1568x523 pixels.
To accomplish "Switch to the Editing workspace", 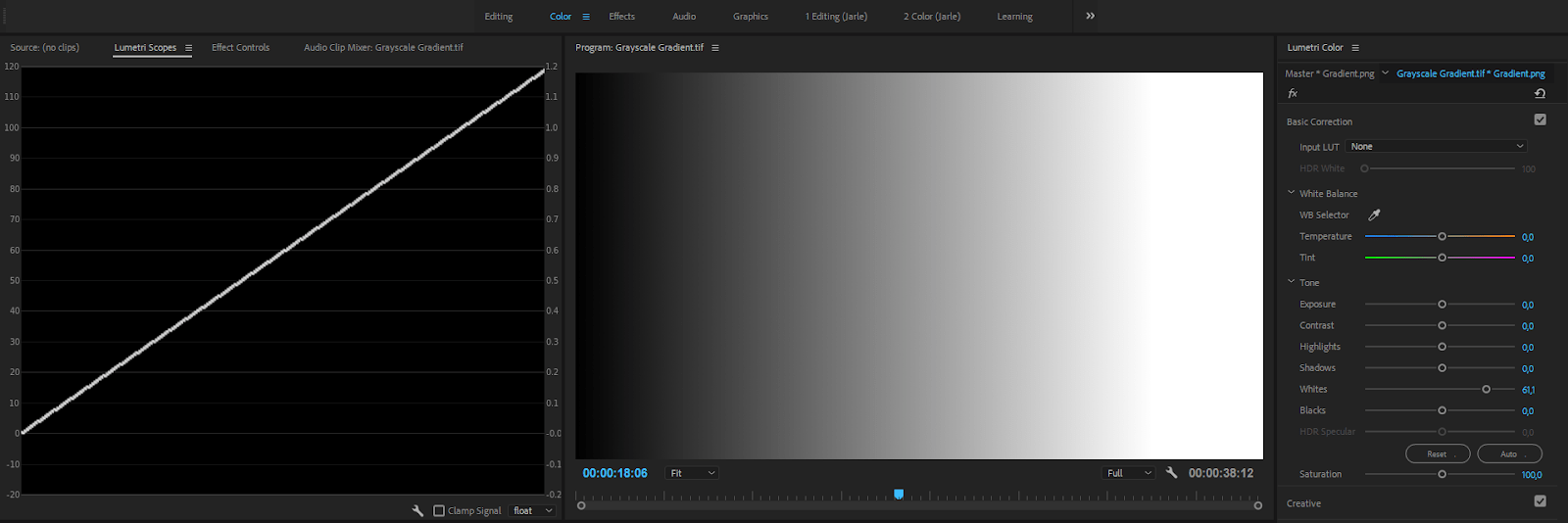I will click(x=498, y=17).
